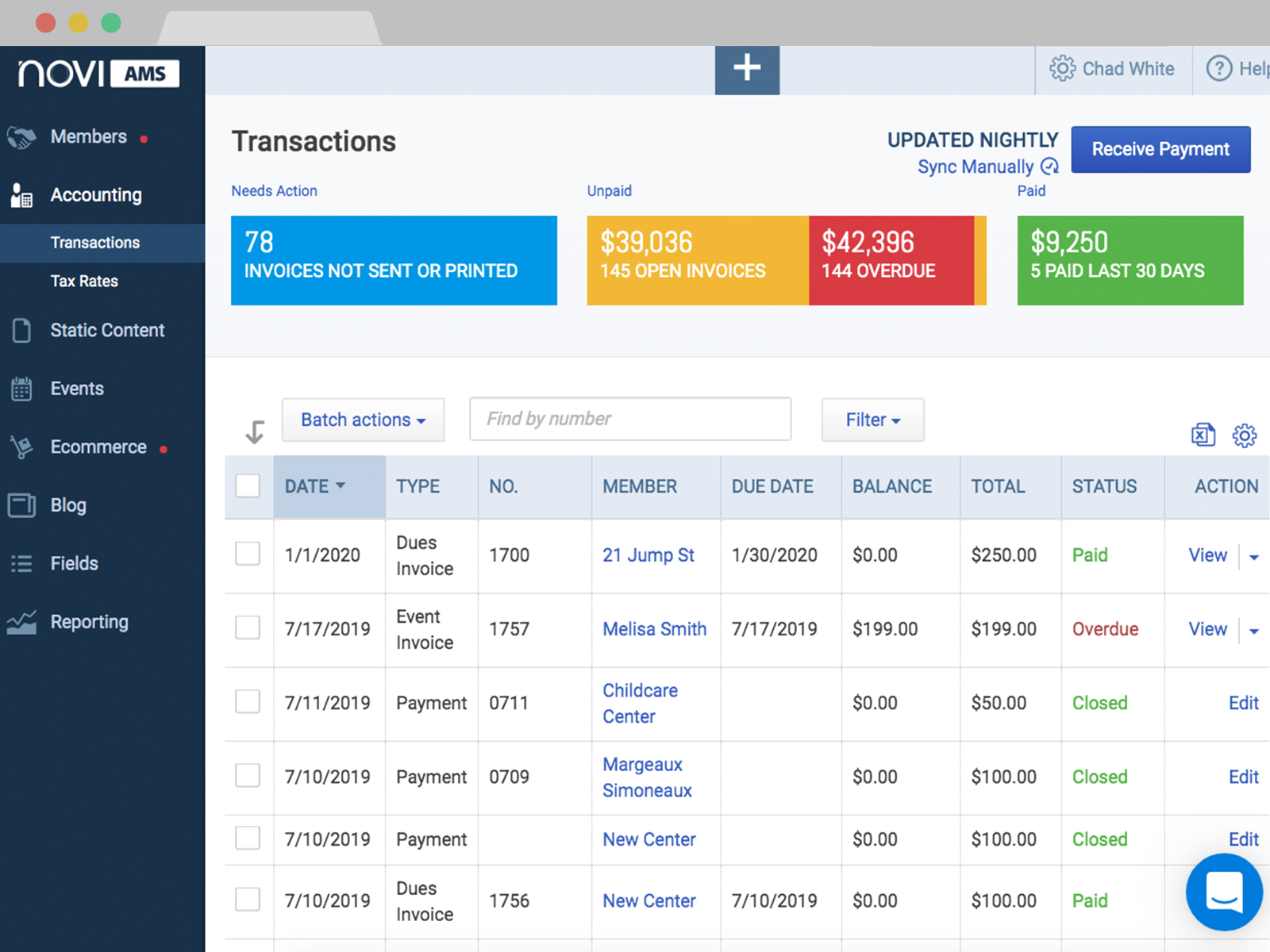This screenshot has height=952, width=1270.
Task: Toggle the select-all header checkbox
Action: point(248,486)
